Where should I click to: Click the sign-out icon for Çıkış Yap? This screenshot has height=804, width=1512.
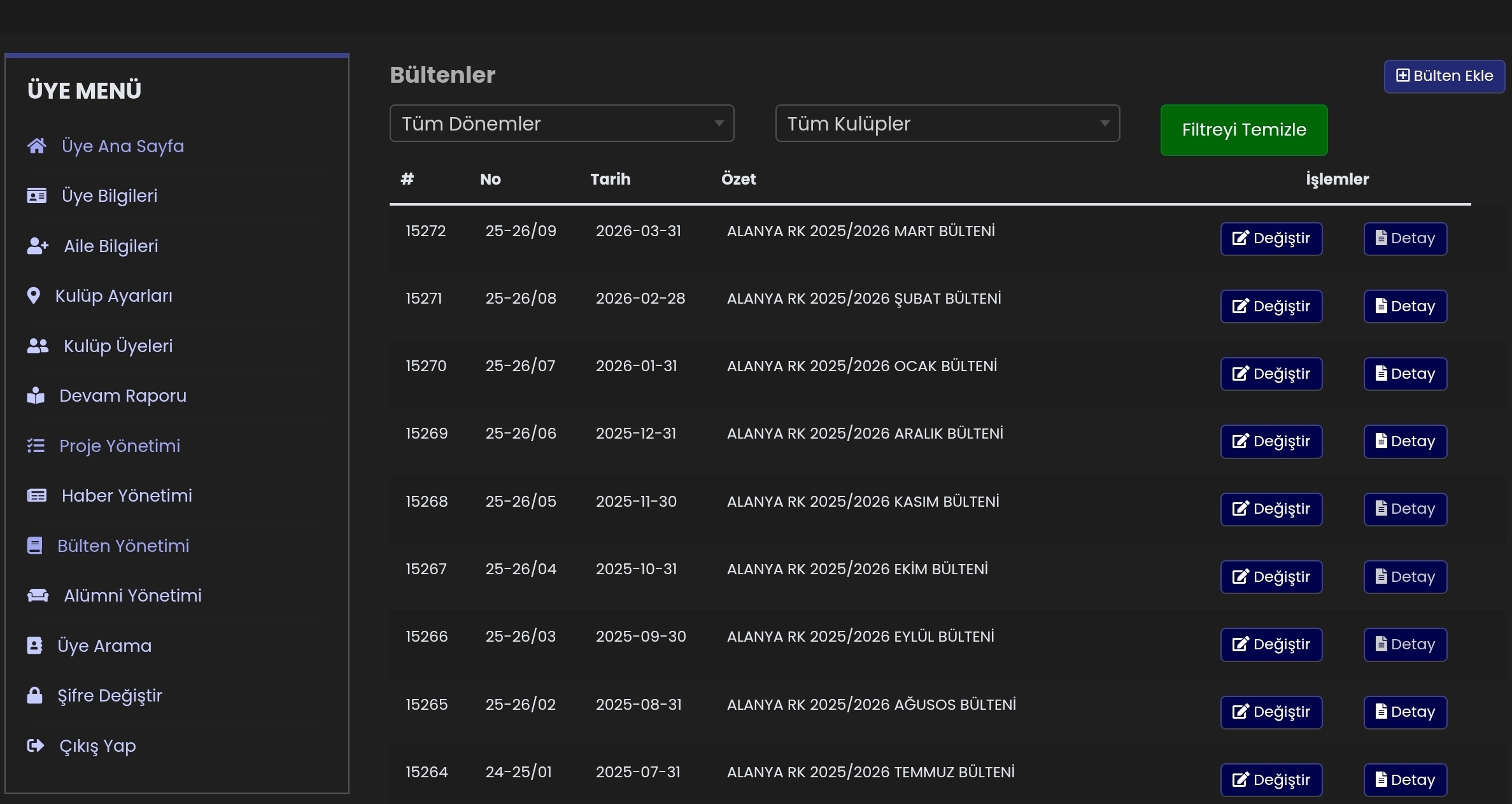point(36,745)
